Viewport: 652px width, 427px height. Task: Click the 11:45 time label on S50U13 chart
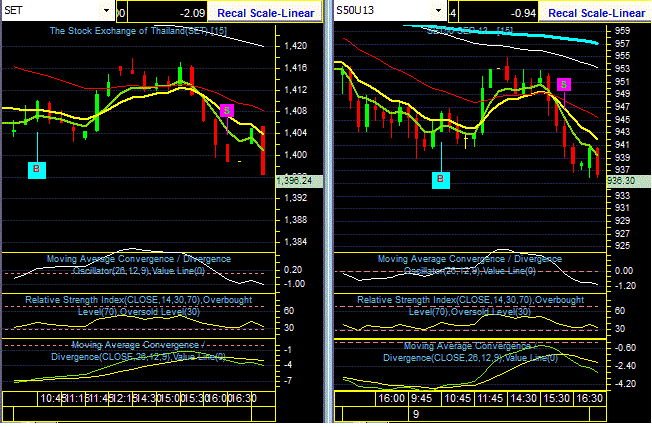(x=490, y=398)
